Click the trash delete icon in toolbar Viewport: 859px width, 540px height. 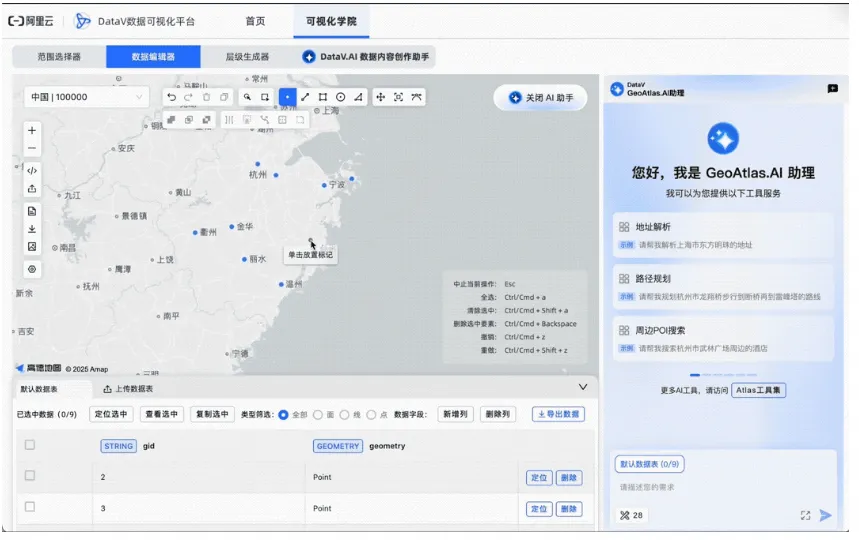tap(207, 97)
